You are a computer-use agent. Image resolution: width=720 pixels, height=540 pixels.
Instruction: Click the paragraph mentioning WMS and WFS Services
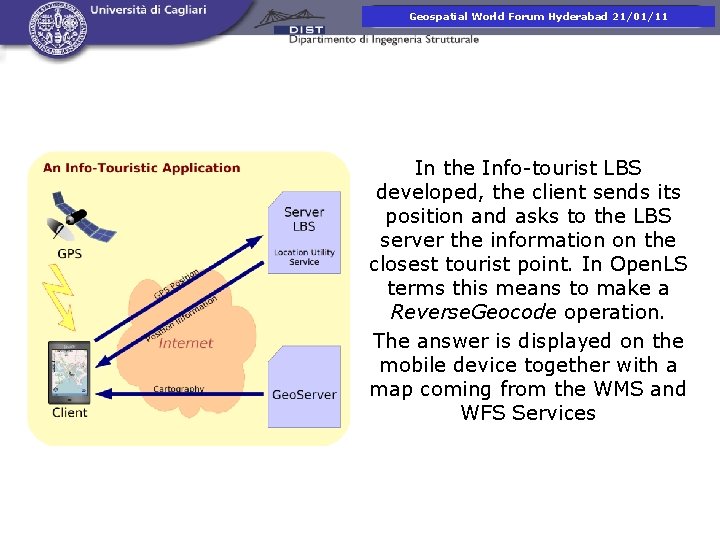point(528,377)
